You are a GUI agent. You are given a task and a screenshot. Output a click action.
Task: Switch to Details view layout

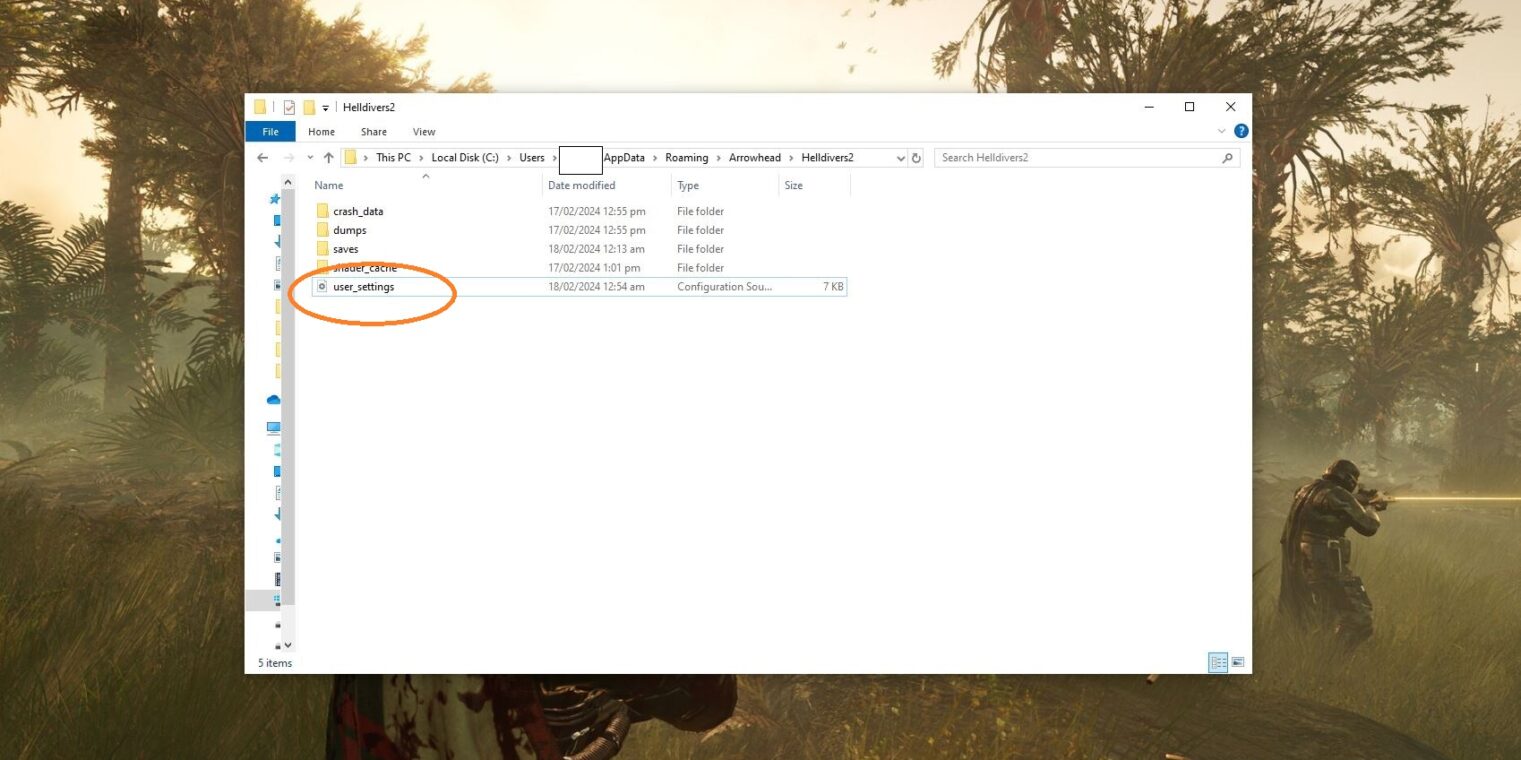click(x=1218, y=662)
